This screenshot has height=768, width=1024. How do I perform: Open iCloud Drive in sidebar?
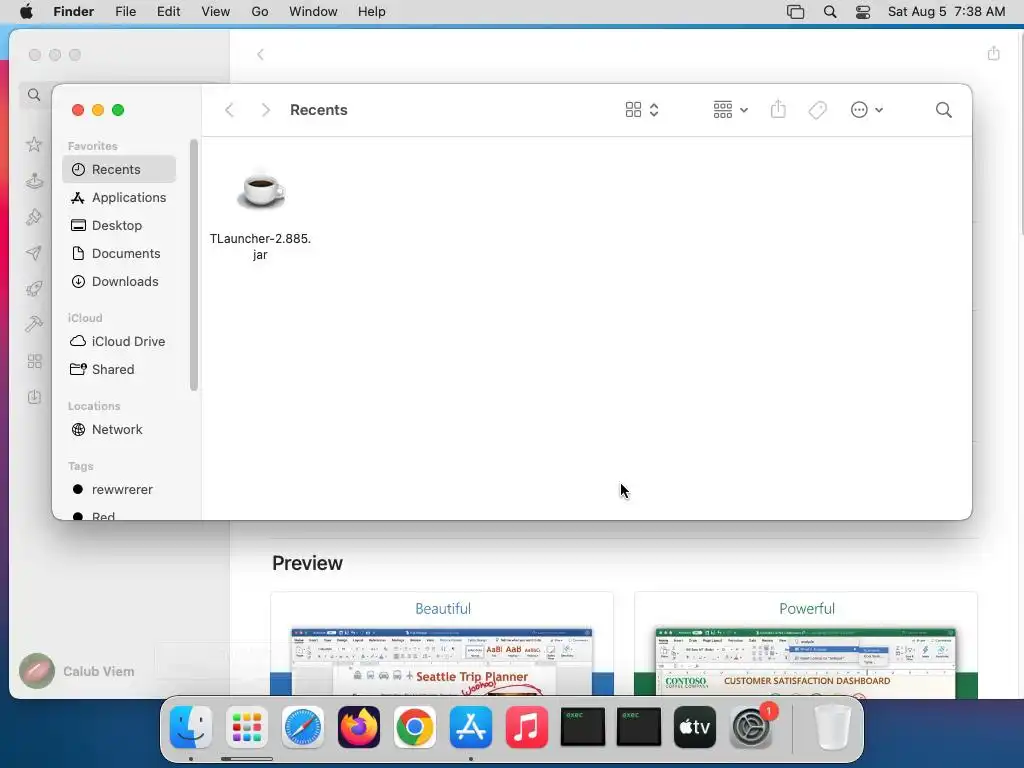click(119, 342)
